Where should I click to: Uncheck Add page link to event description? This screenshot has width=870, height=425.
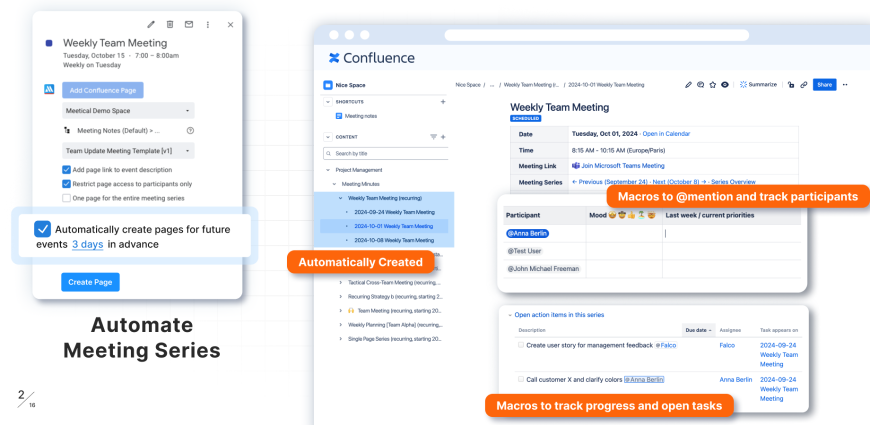point(67,170)
